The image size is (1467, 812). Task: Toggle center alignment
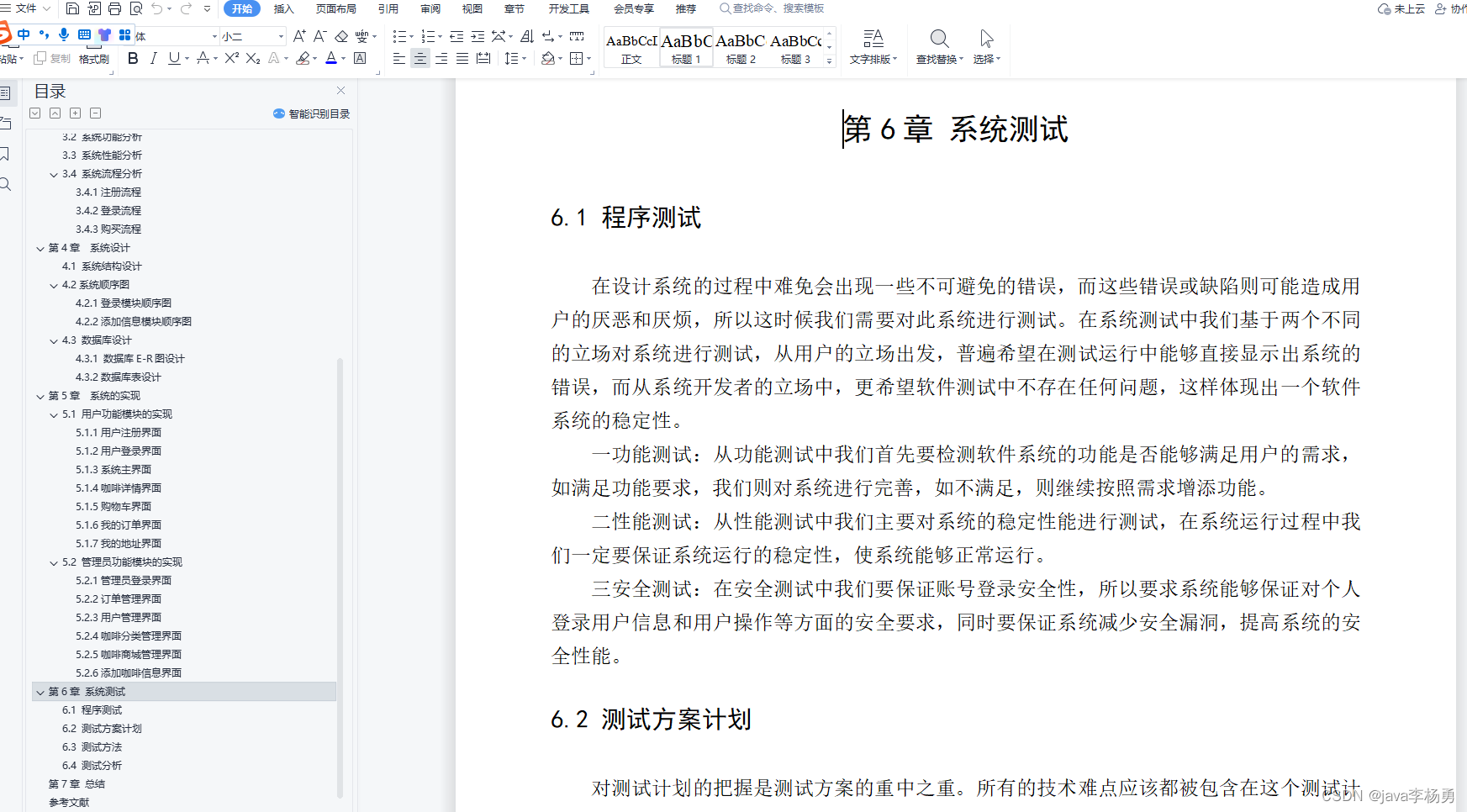tap(420, 58)
